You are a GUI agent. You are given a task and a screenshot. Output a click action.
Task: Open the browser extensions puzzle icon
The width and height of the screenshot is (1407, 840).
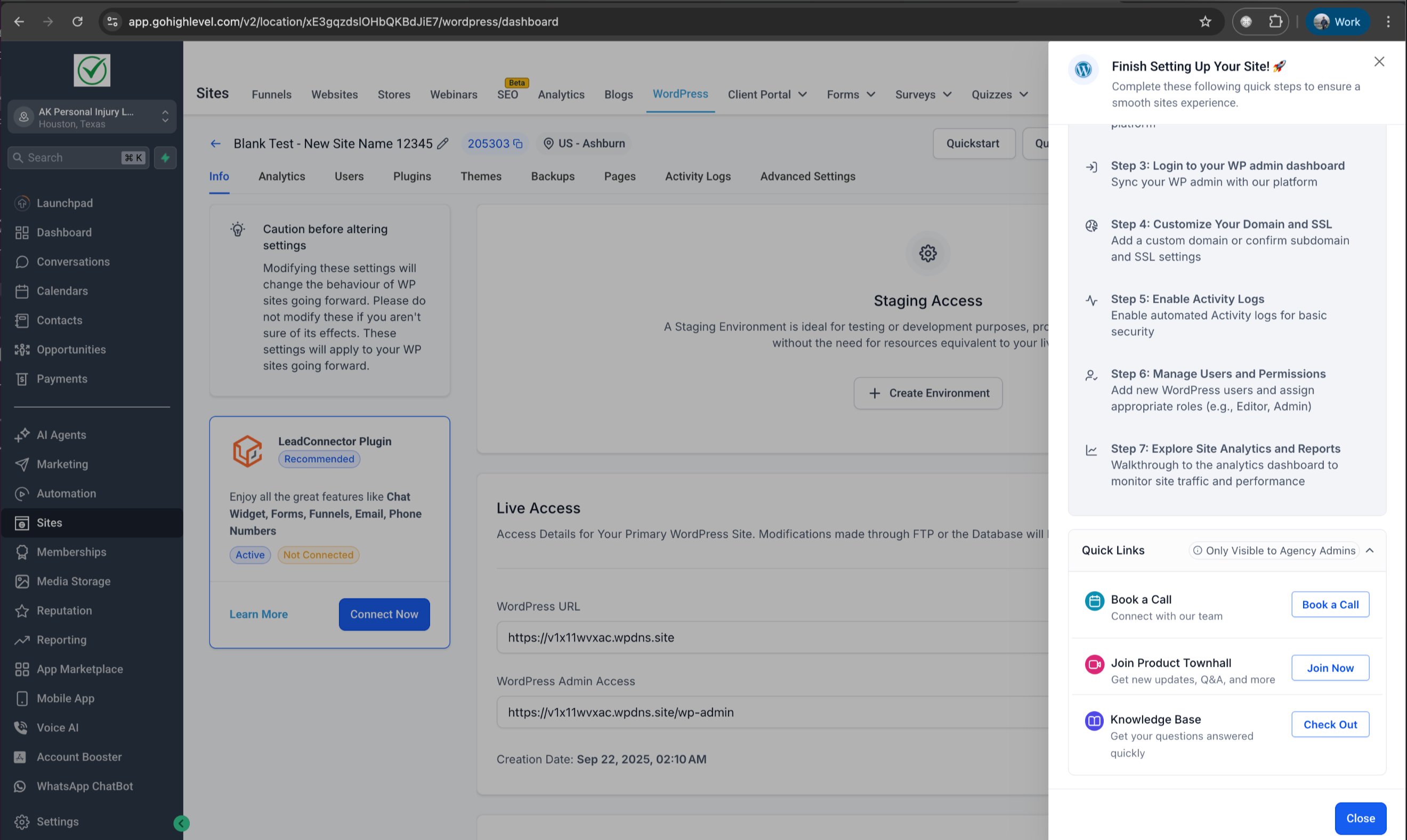(x=1275, y=21)
